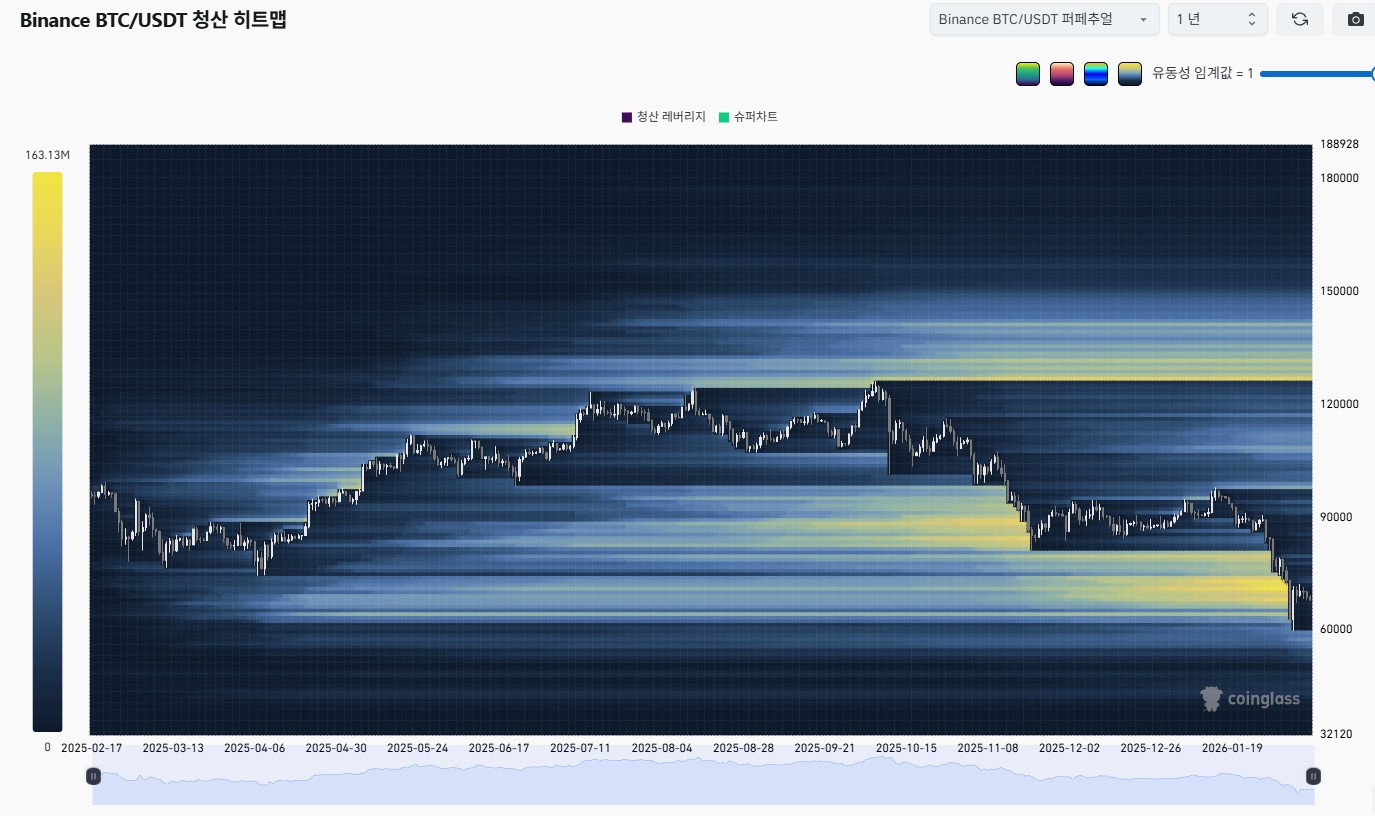Click the Binance BTC/USDT 청산 히트맵 title
Screen dimensions: 1375x816
pyautogui.click(x=153, y=20)
